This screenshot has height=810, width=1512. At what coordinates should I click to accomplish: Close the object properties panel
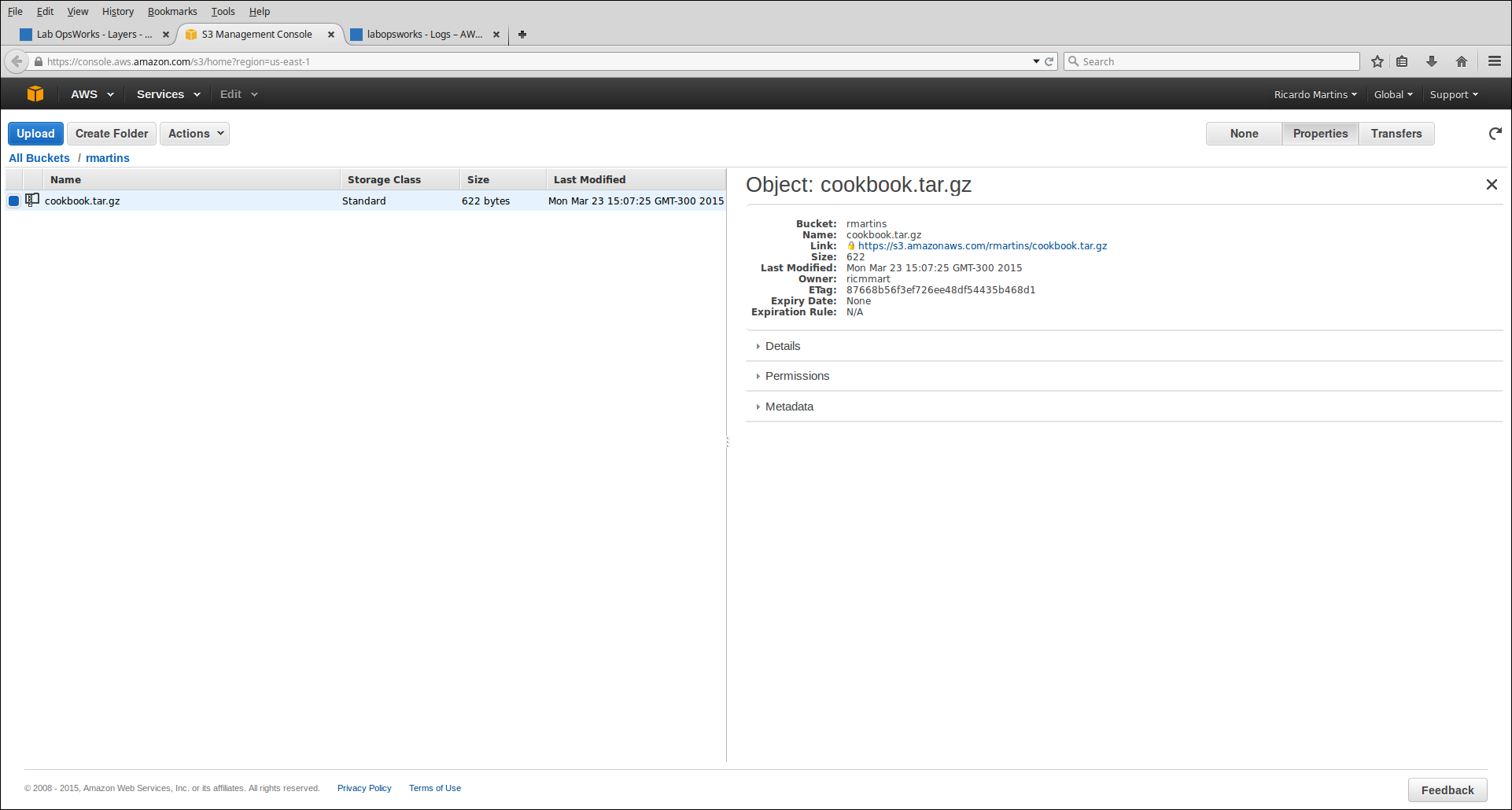click(1491, 185)
